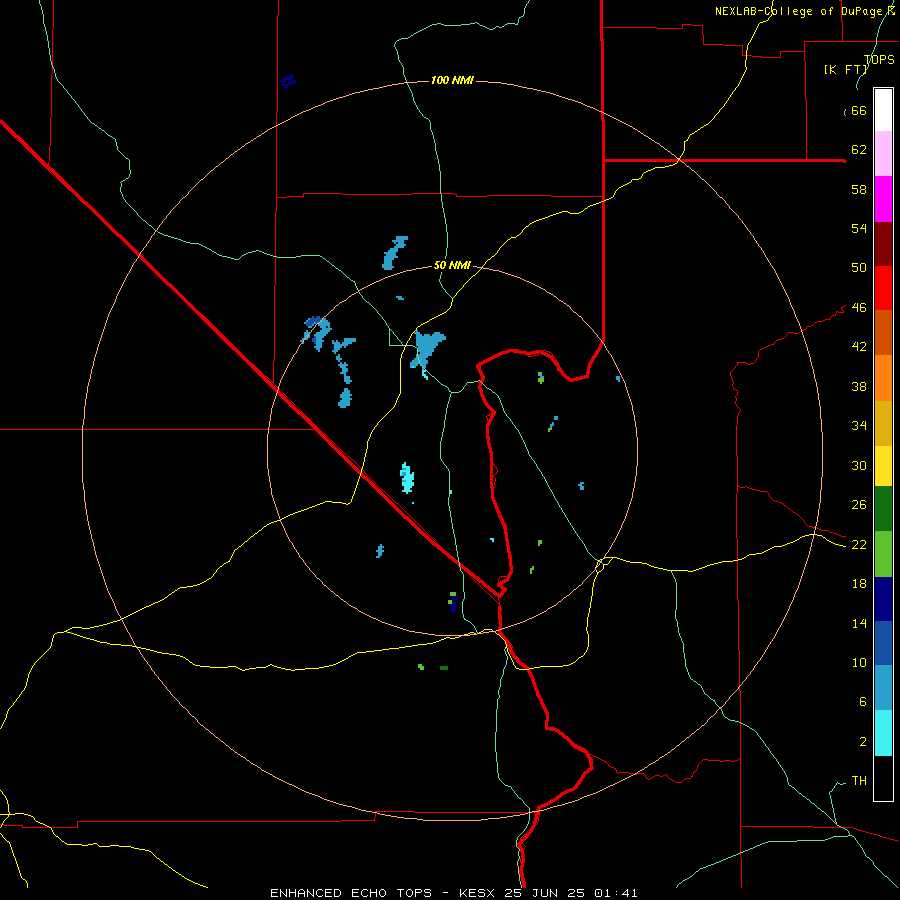900x900 pixels.
Task: Select the dark green 26 legend swatch
Action: pos(883,509)
